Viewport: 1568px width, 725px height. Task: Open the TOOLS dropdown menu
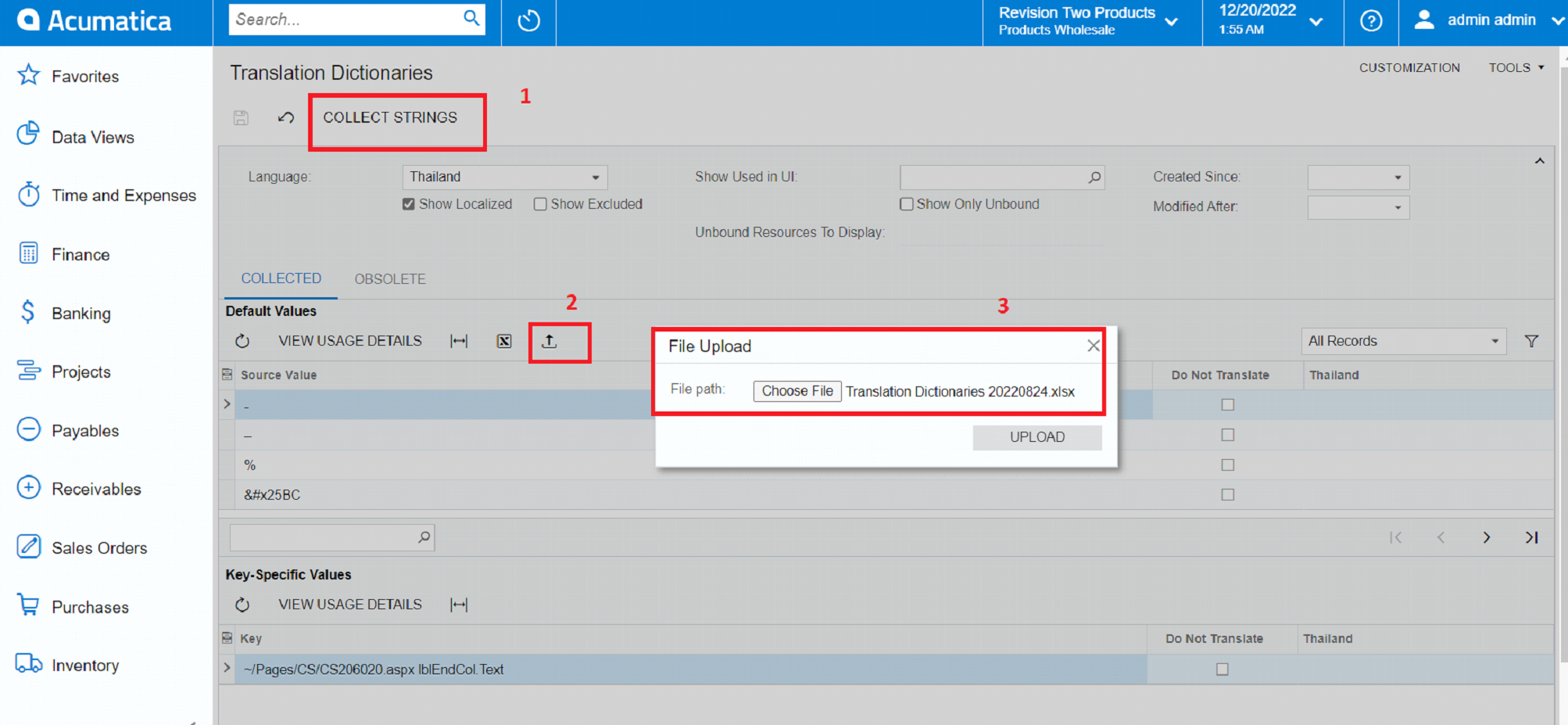1516,68
